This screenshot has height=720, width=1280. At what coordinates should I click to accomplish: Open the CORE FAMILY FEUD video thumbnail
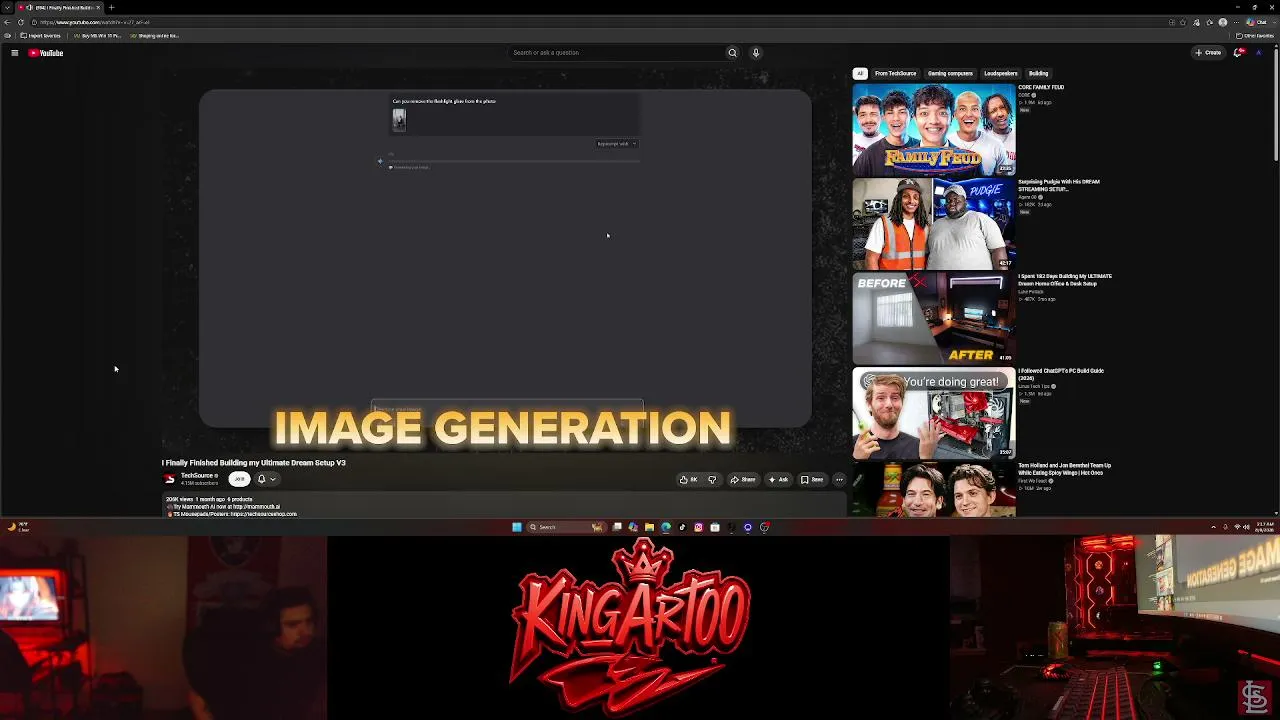pos(934,129)
